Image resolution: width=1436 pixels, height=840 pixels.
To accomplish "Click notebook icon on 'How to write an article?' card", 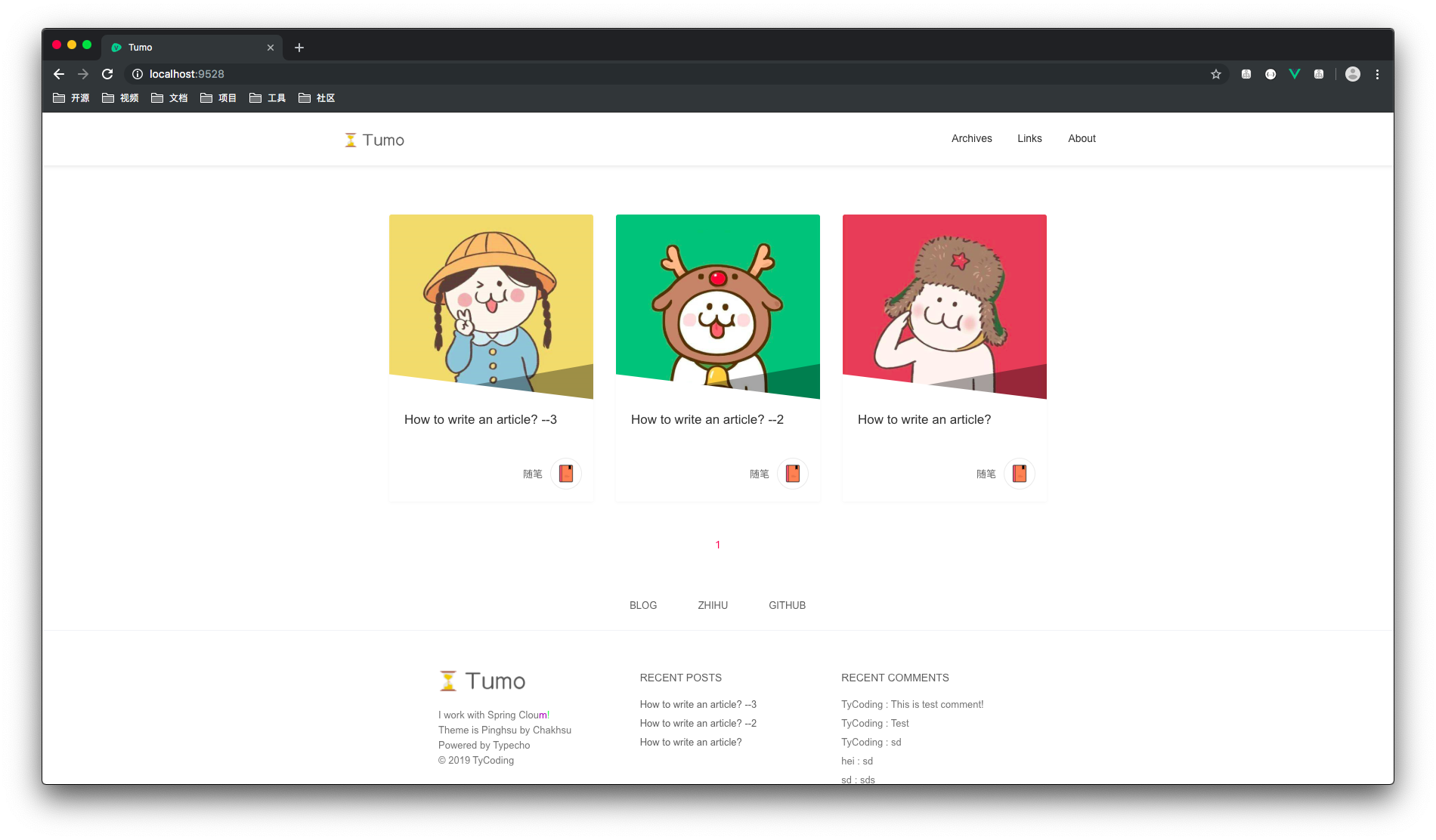I will point(1020,474).
